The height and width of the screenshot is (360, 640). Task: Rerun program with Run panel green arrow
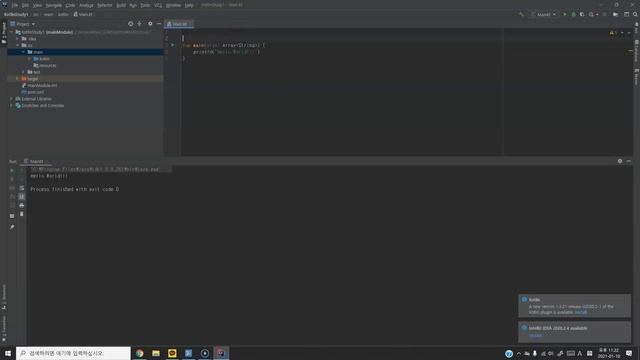tap(12, 170)
